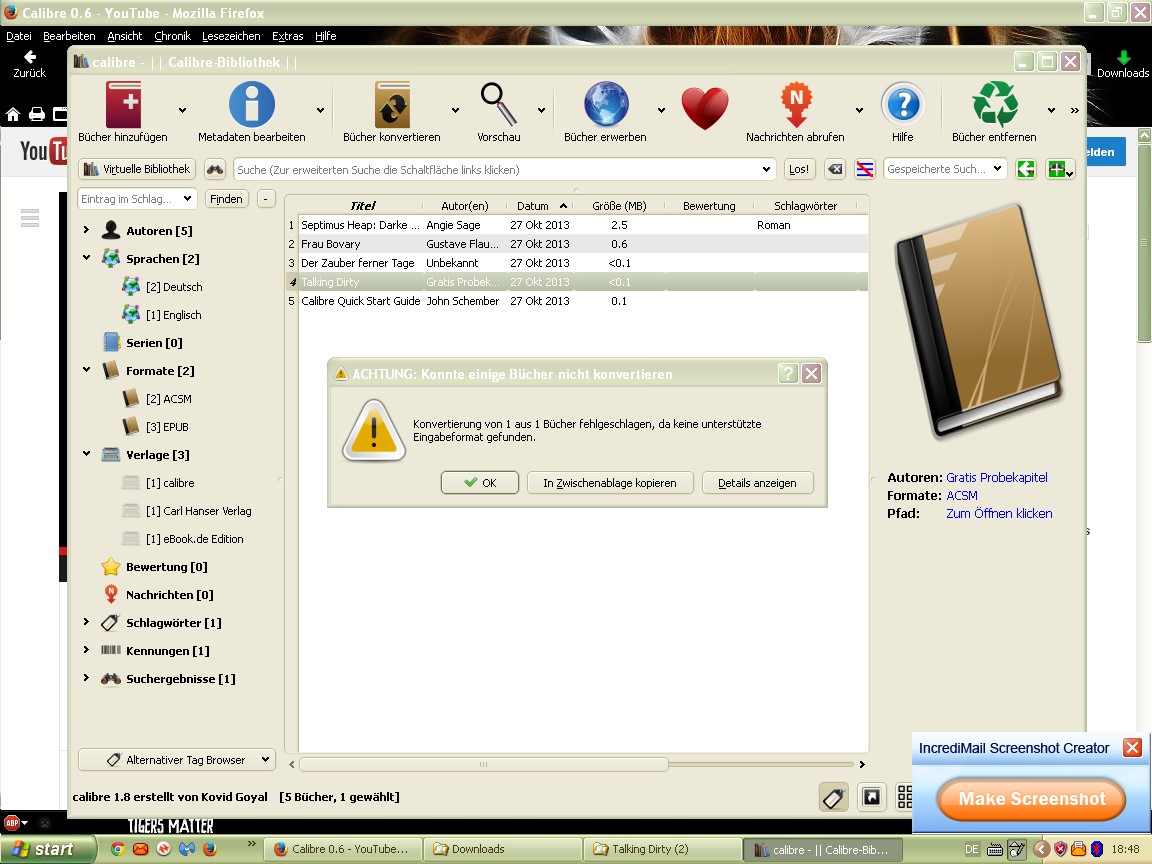Open Hilfe question mark icon
Image resolution: width=1152 pixels, height=864 pixels.
[903, 105]
